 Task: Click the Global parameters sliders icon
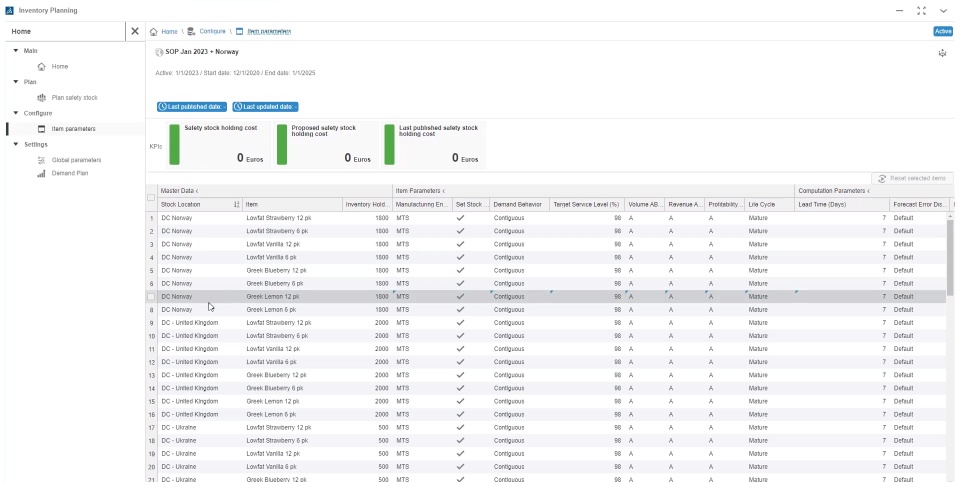click(42, 160)
